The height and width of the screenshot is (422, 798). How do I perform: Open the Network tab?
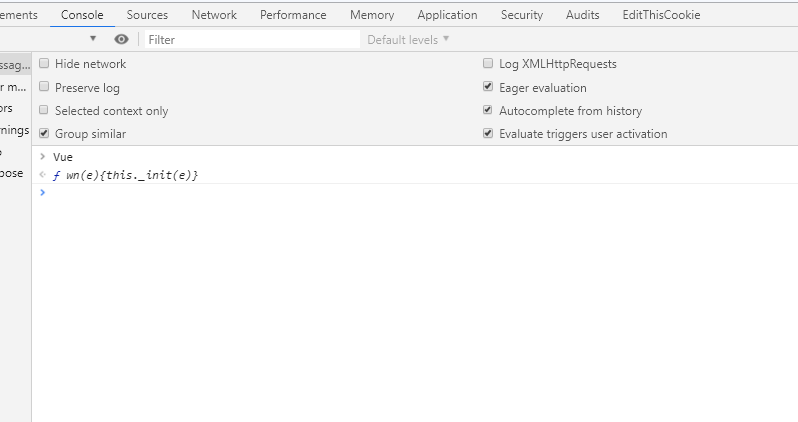[x=214, y=15]
